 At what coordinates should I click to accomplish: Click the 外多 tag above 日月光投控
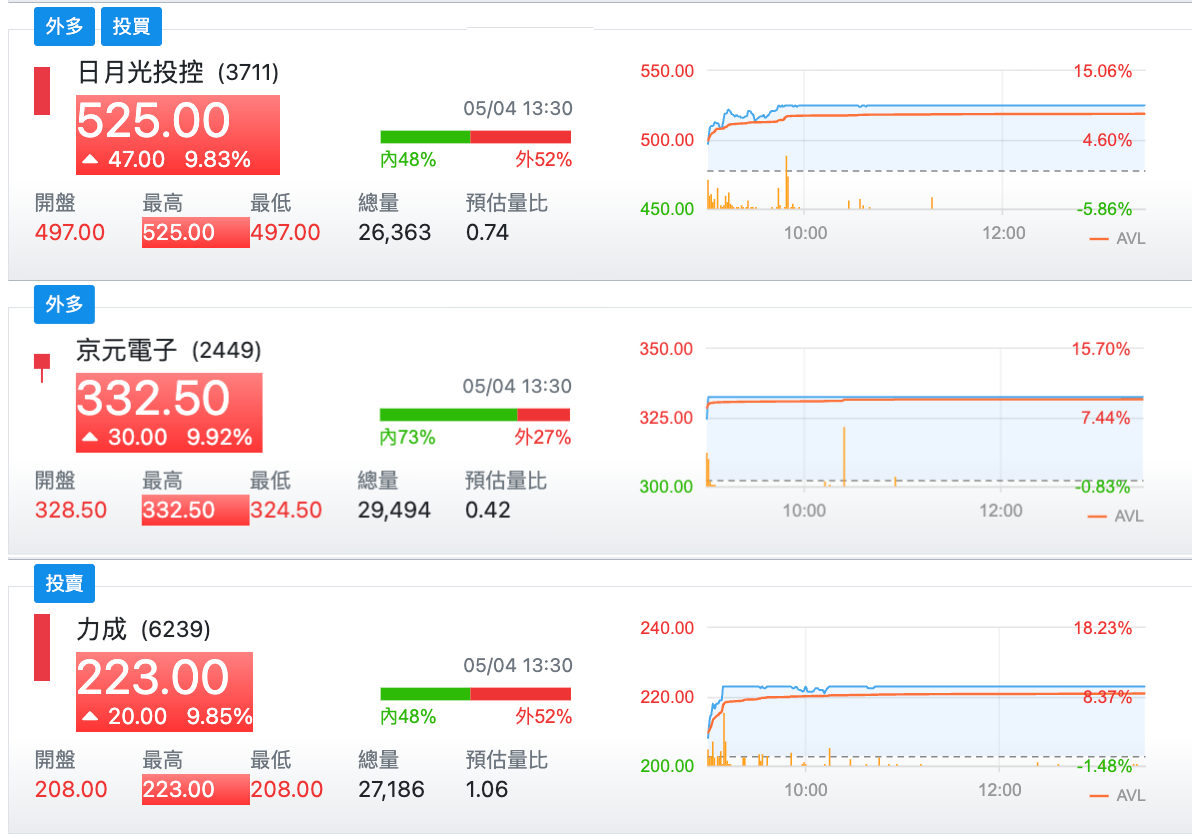coord(64,27)
